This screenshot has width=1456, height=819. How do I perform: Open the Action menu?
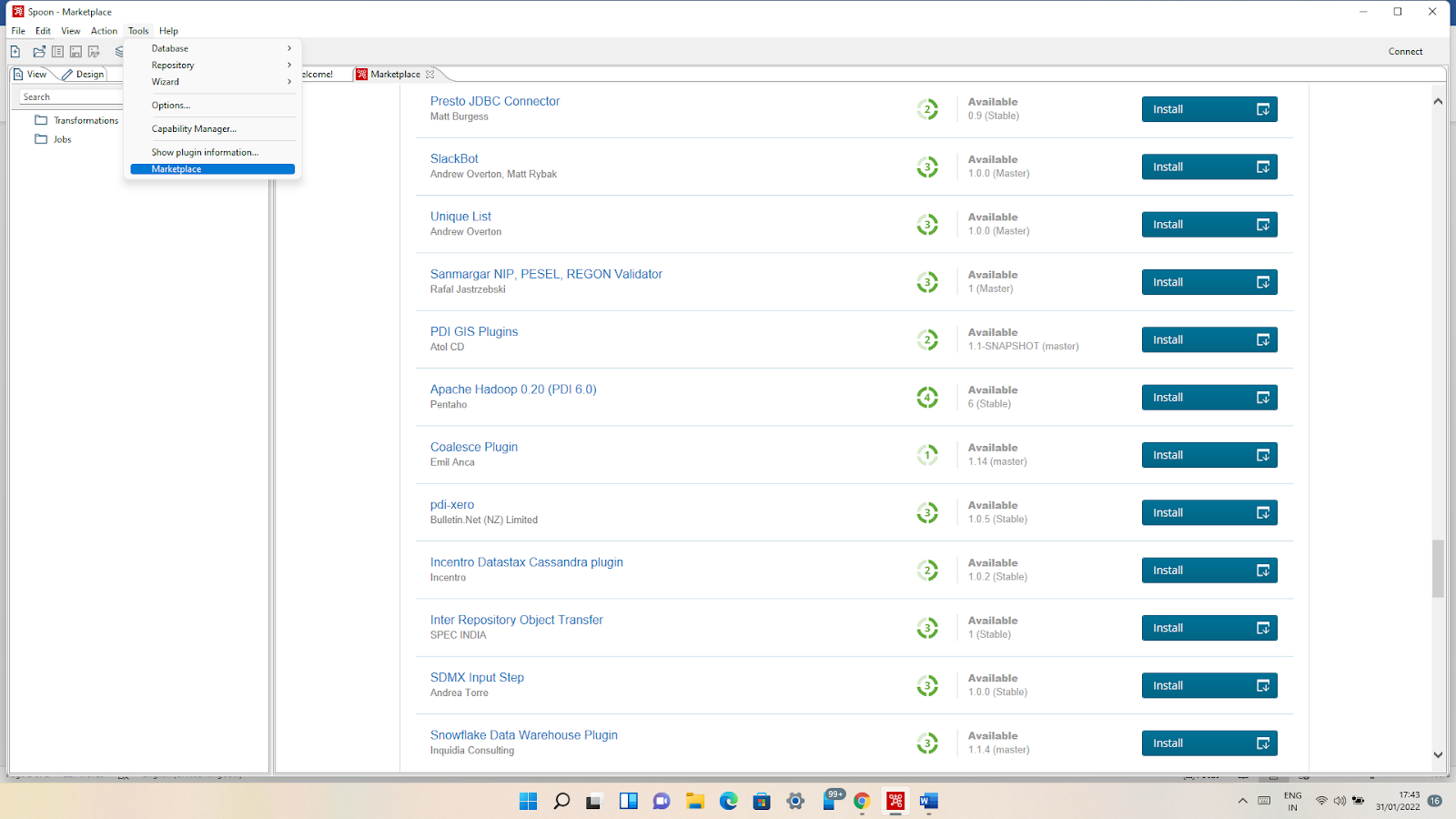pyautogui.click(x=104, y=31)
